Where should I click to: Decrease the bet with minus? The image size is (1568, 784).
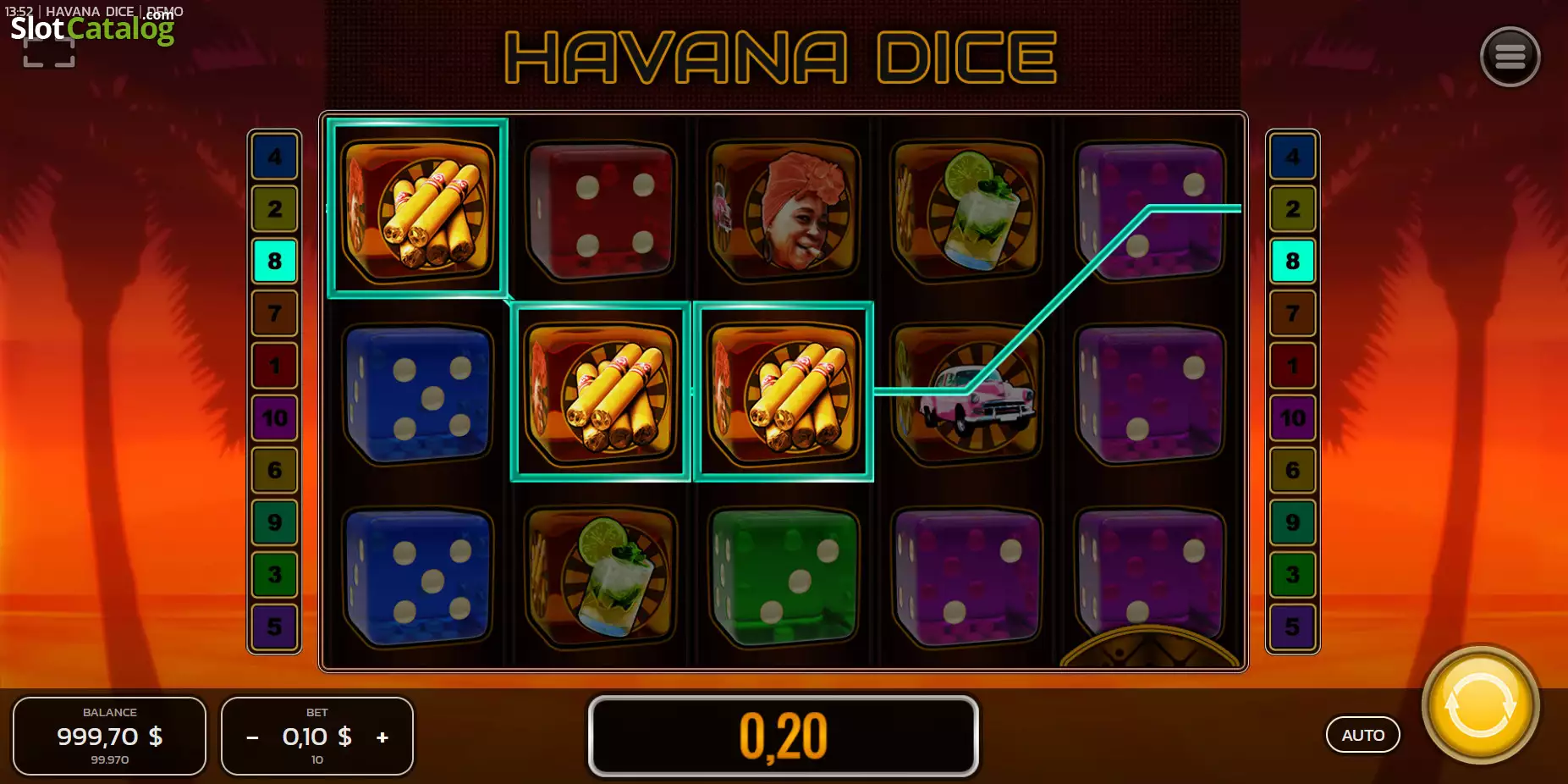(x=252, y=737)
